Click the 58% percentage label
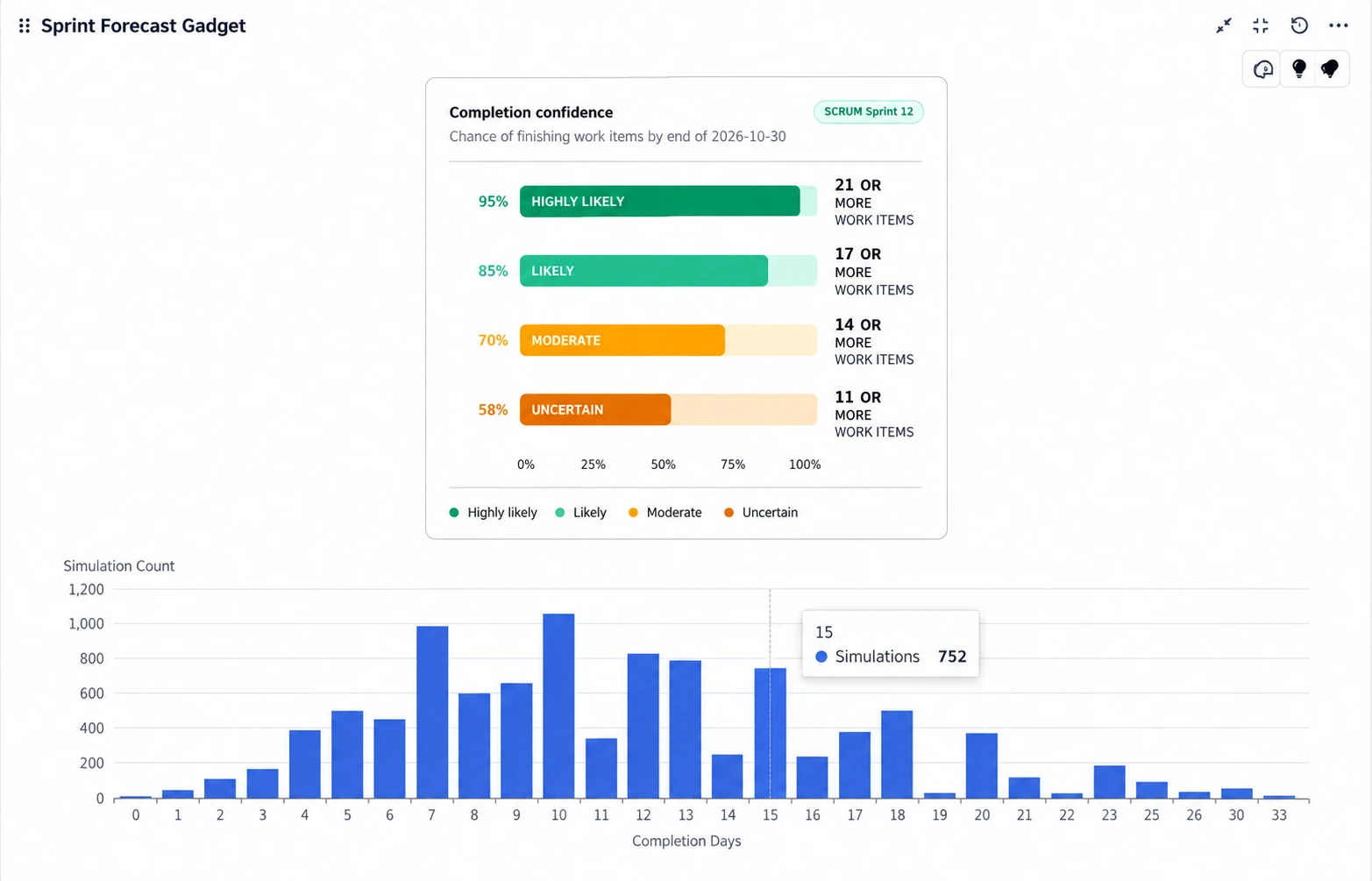Image resolution: width=1372 pixels, height=881 pixels. (493, 409)
